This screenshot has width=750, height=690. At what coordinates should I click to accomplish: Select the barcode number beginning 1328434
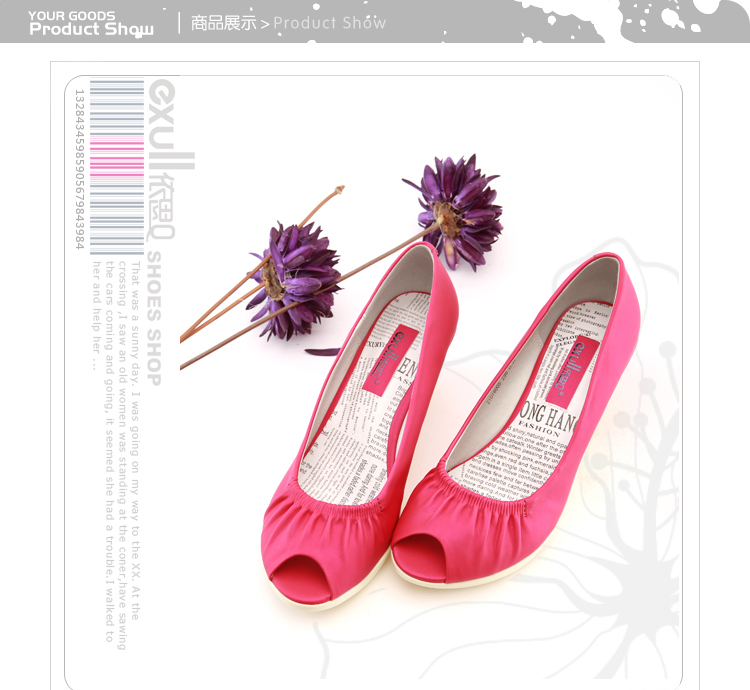tap(80, 168)
